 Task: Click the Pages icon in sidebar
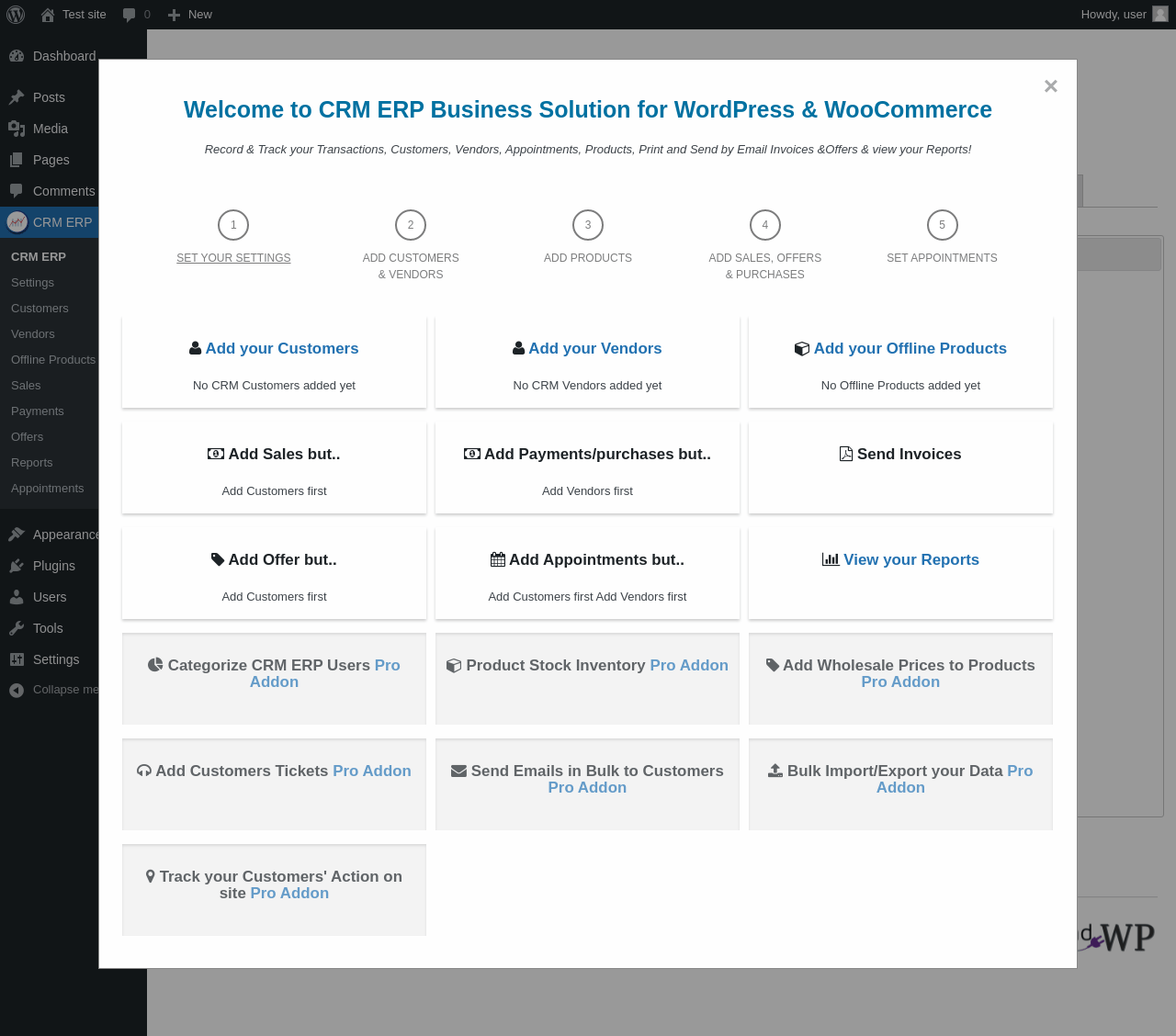point(17,160)
